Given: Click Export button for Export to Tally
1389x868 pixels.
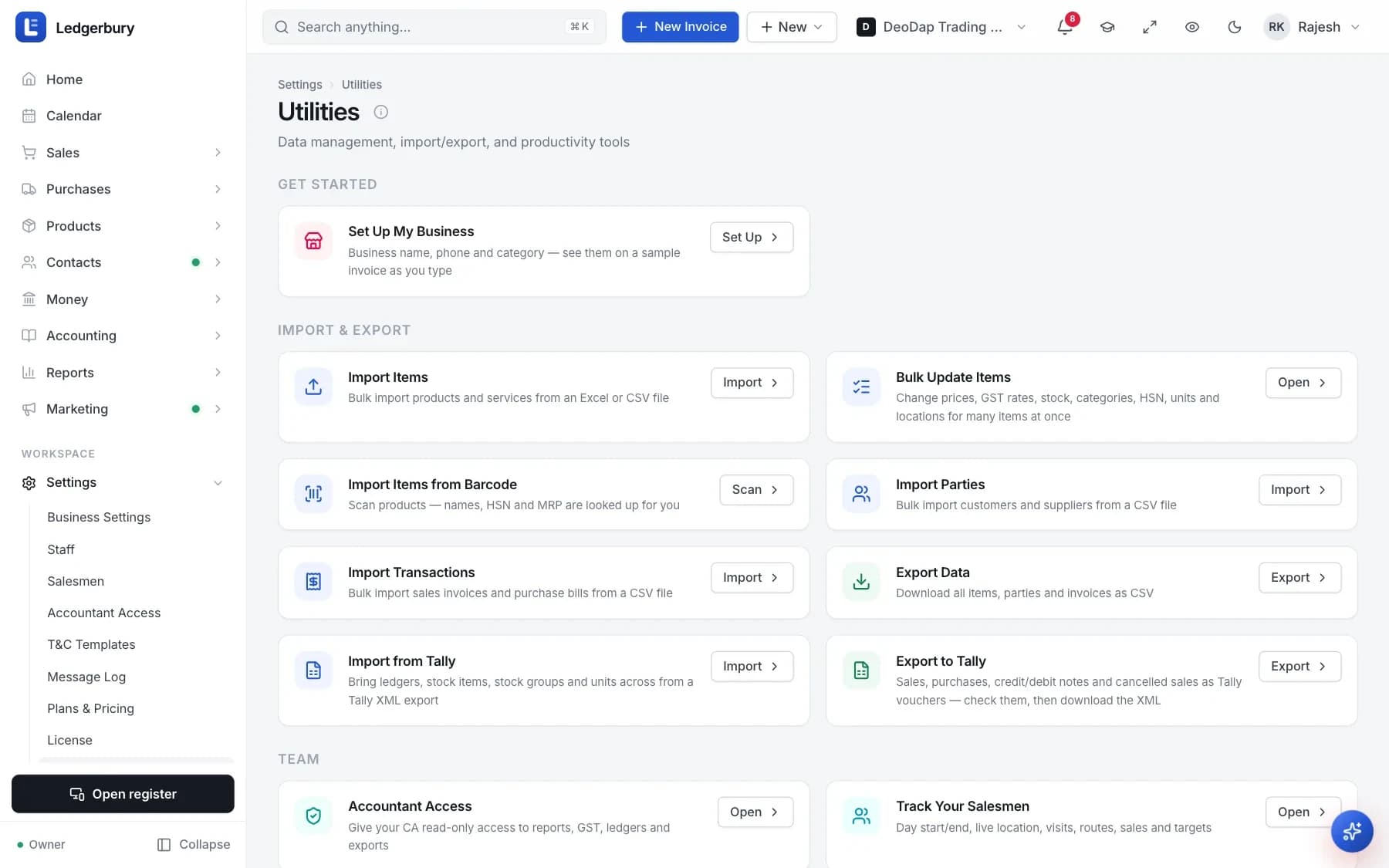Looking at the screenshot, I should tap(1299, 667).
